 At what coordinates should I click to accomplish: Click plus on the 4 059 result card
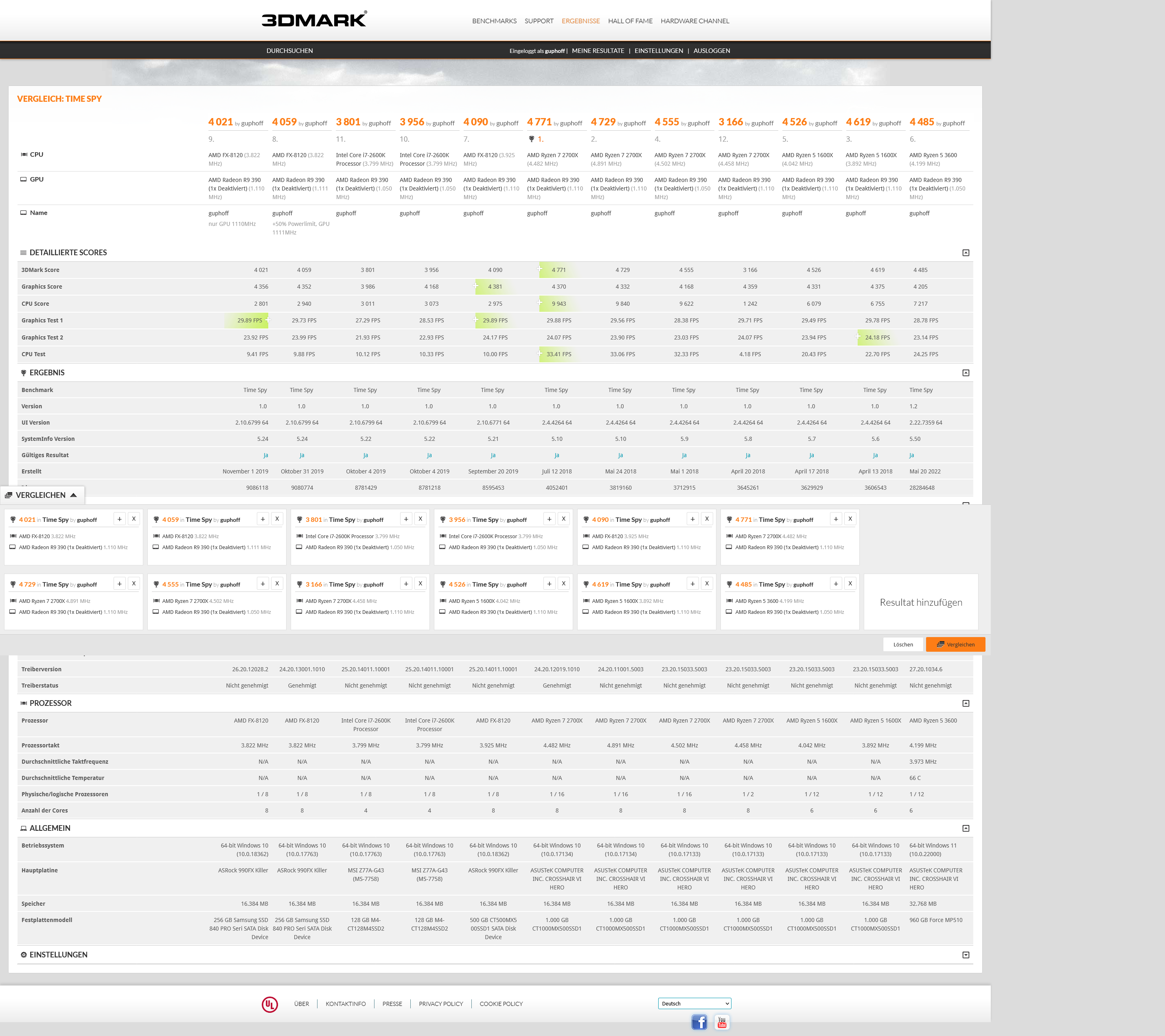263,519
